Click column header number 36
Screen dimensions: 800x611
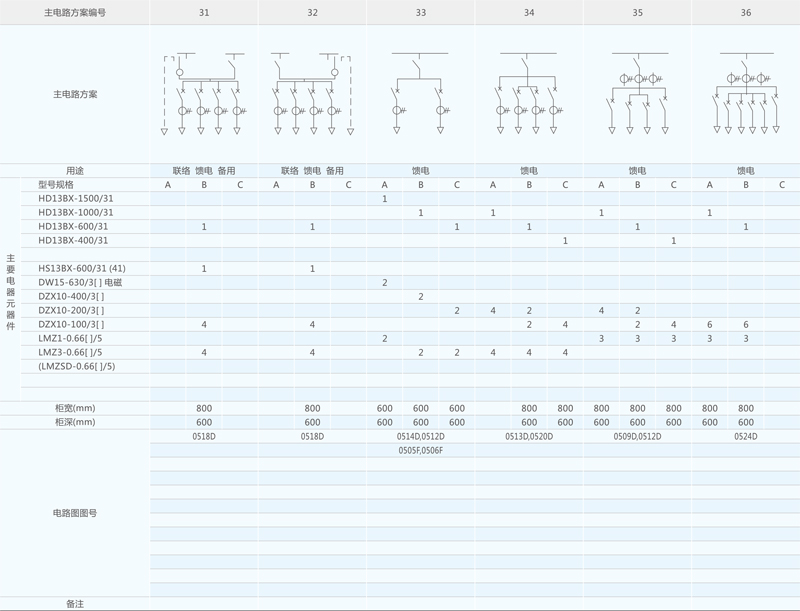(x=746, y=12)
